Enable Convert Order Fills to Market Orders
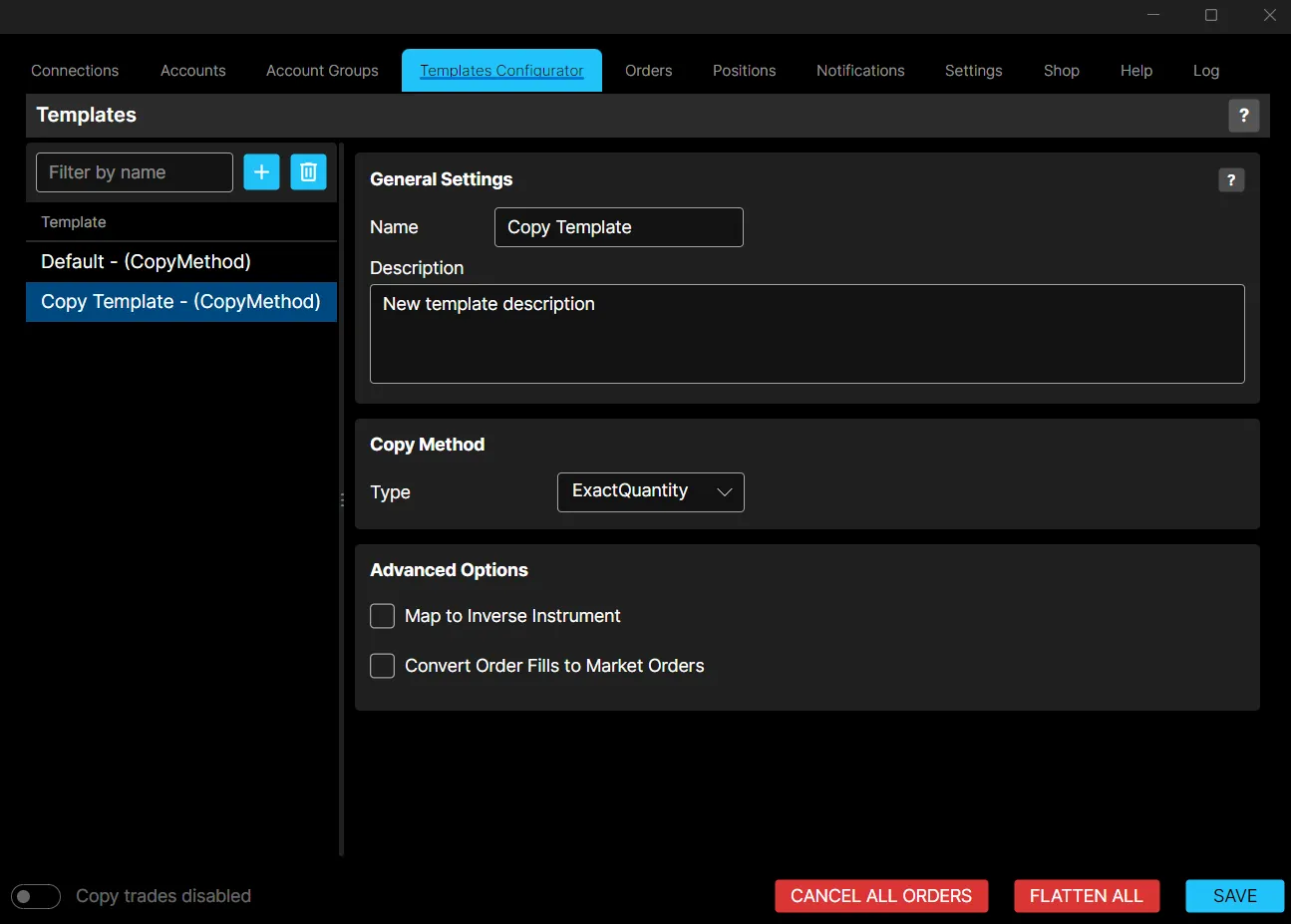The width and height of the screenshot is (1291, 924). [x=383, y=666]
